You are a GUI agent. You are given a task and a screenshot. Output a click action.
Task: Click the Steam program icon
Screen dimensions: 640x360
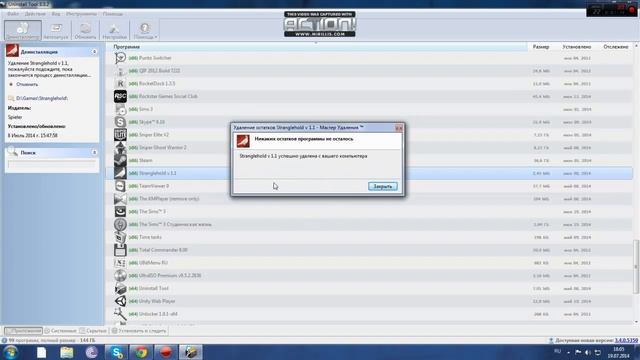(x=120, y=160)
